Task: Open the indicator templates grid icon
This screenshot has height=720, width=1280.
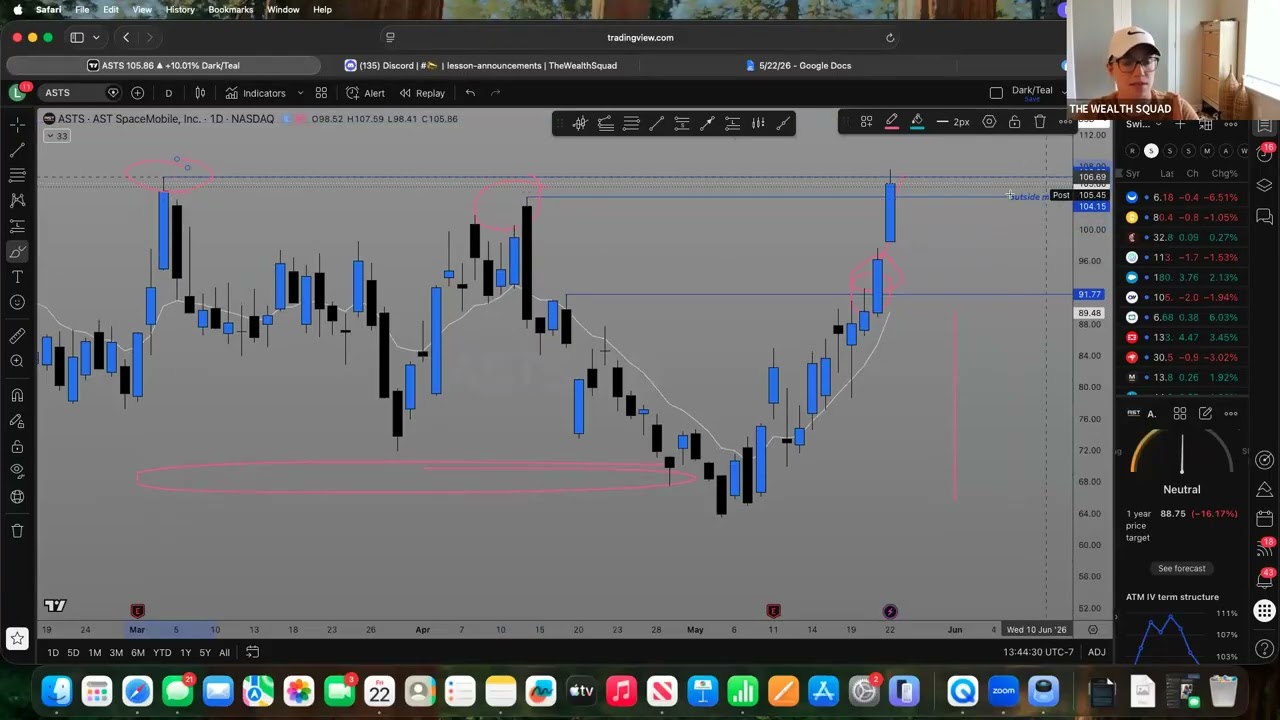Action: (x=321, y=93)
